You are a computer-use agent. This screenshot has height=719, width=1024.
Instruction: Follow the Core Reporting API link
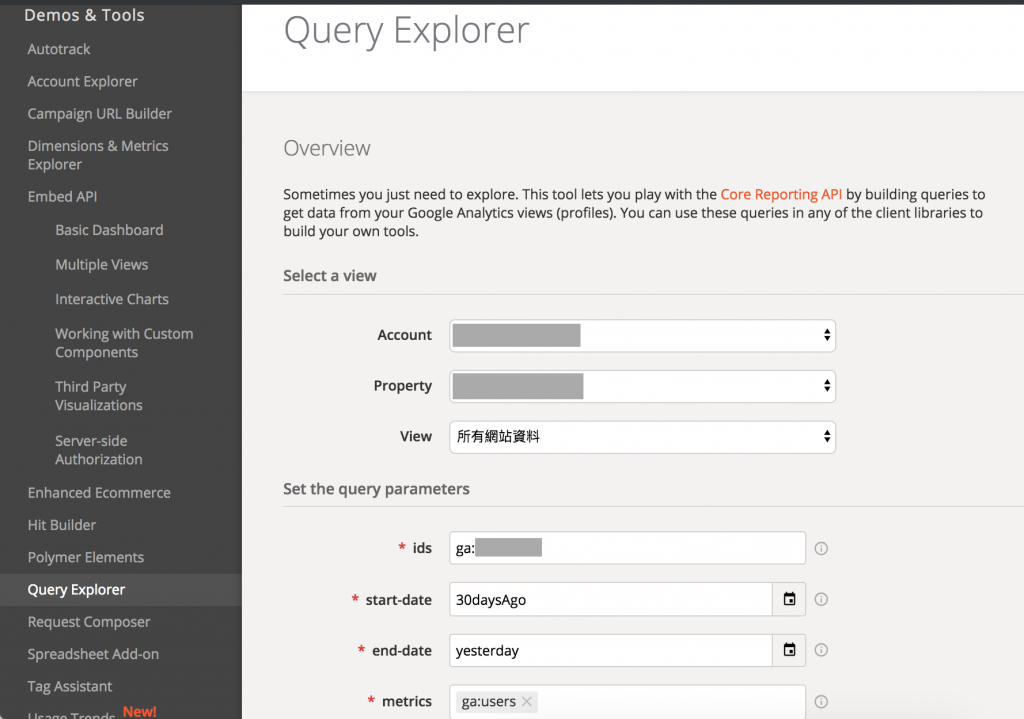point(781,195)
